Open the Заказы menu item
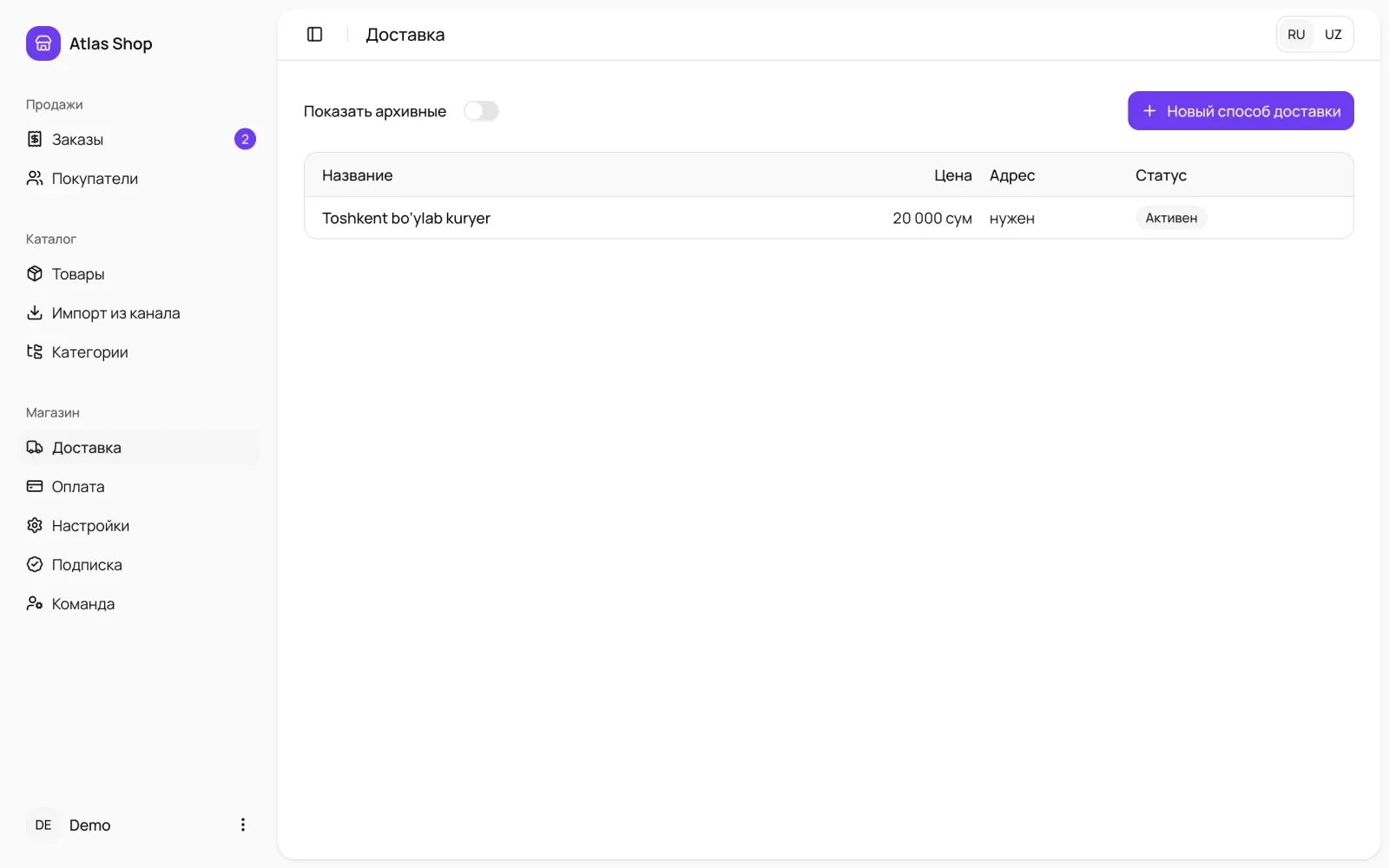 tap(139, 139)
